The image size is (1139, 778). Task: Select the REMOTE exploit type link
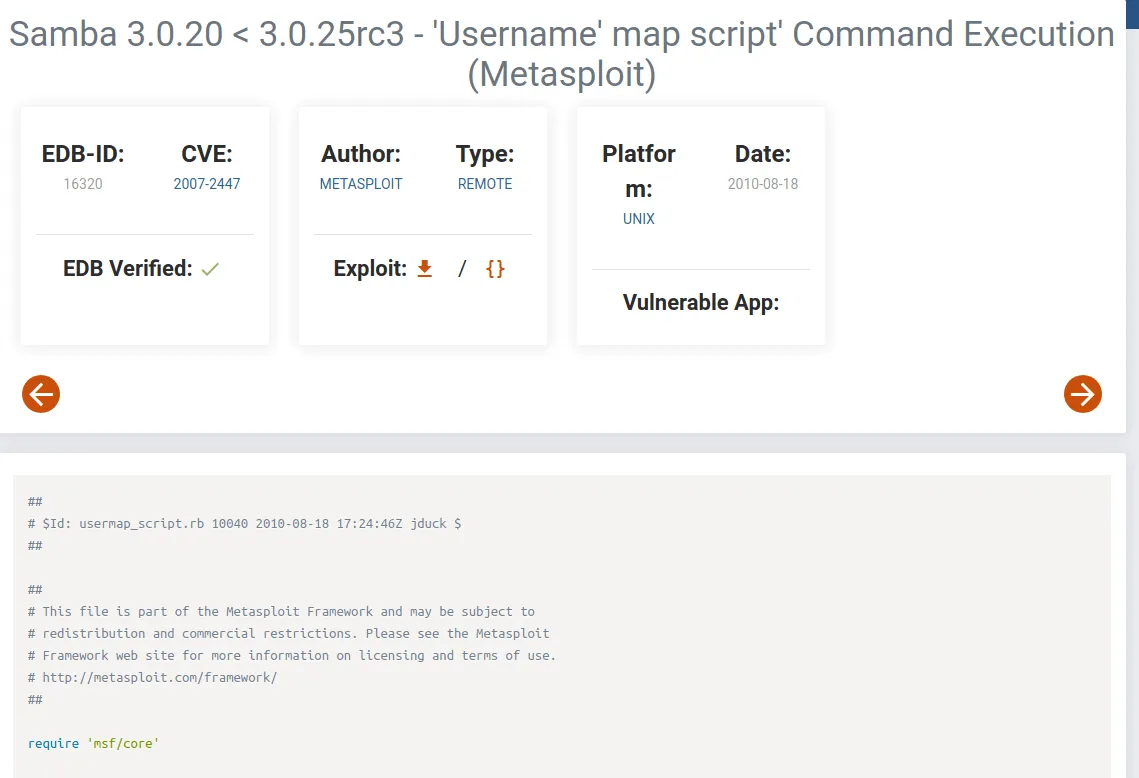coord(485,184)
